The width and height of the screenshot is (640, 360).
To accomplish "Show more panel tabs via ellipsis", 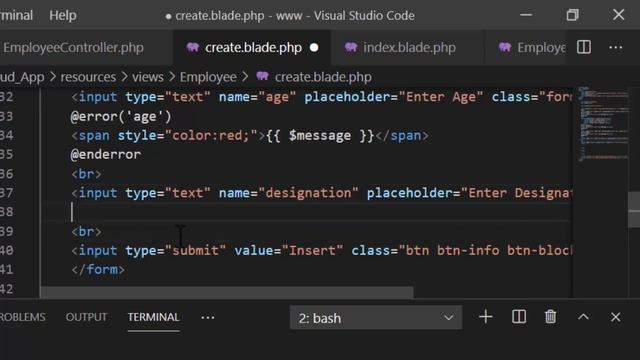I will (208, 318).
